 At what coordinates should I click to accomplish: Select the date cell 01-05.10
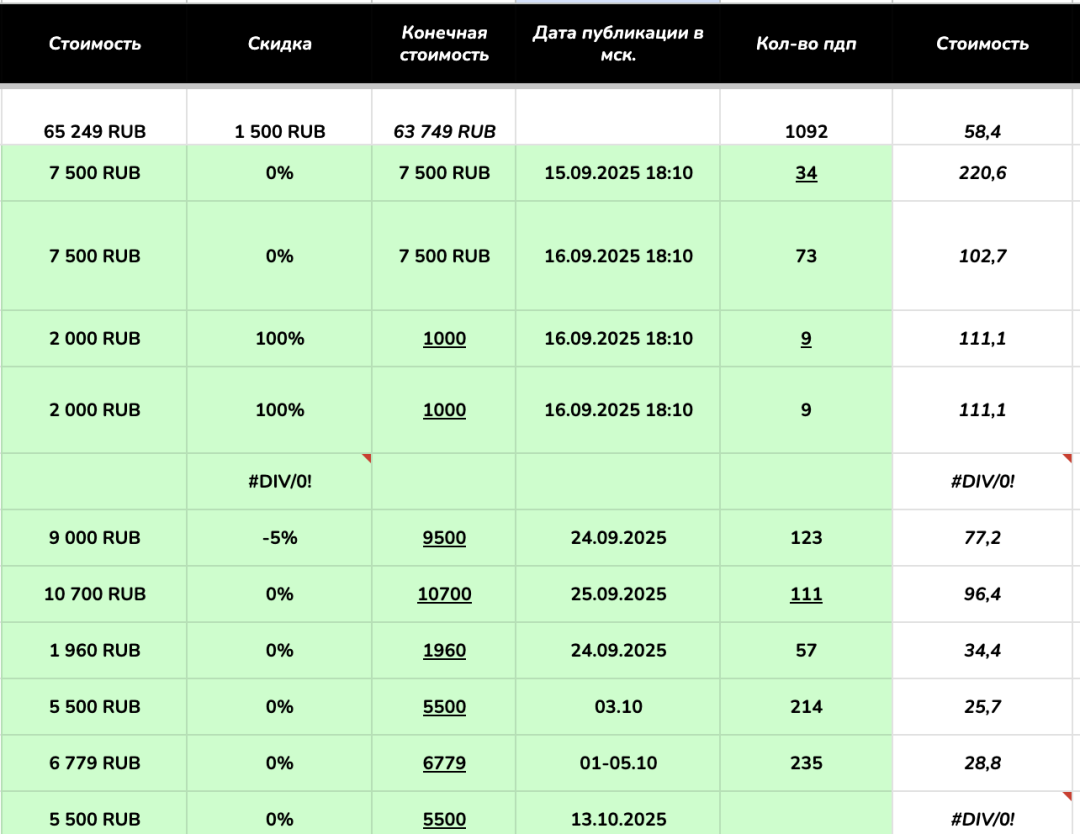[x=618, y=763]
